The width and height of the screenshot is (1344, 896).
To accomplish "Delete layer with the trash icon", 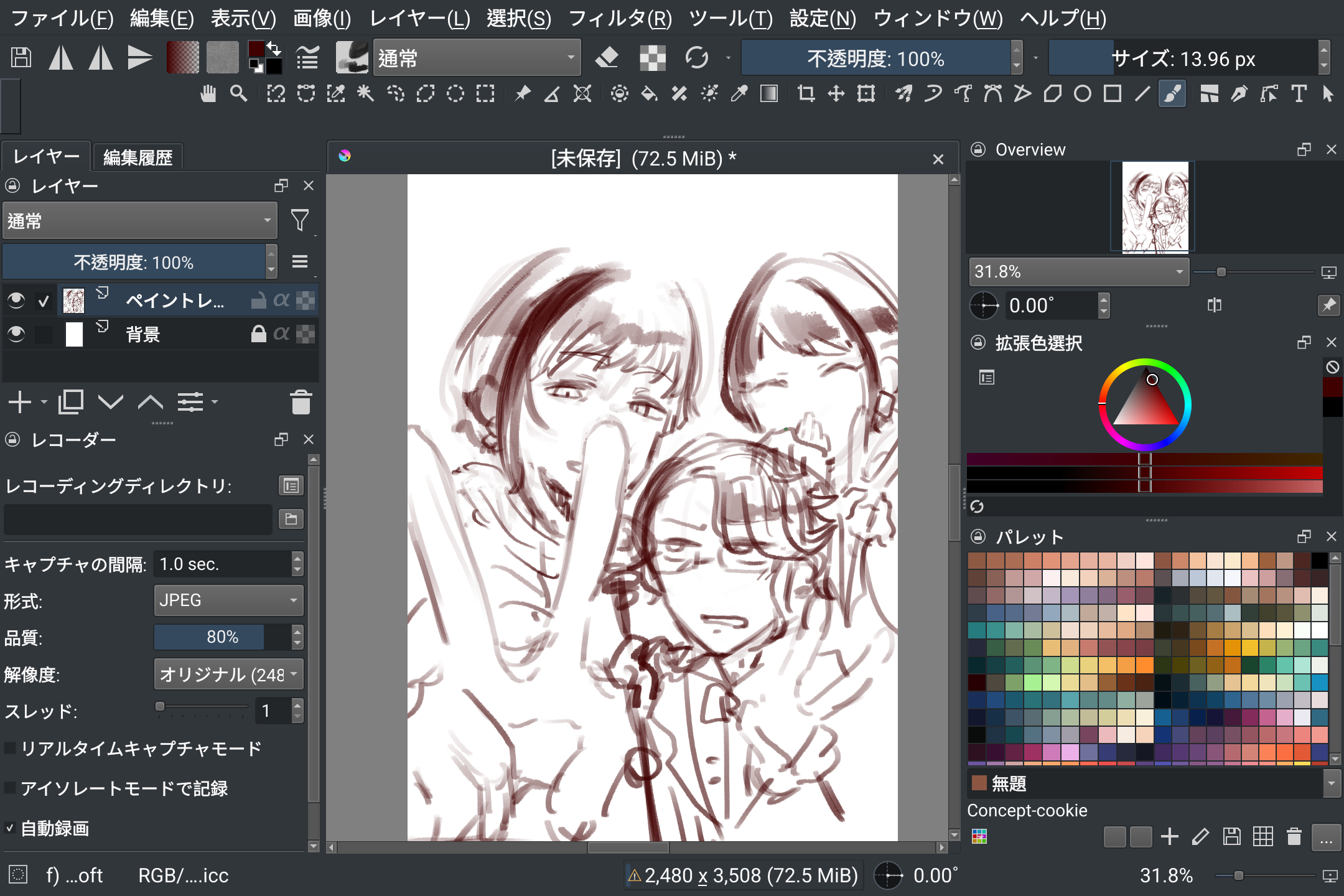I will pyautogui.click(x=301, y=403).
